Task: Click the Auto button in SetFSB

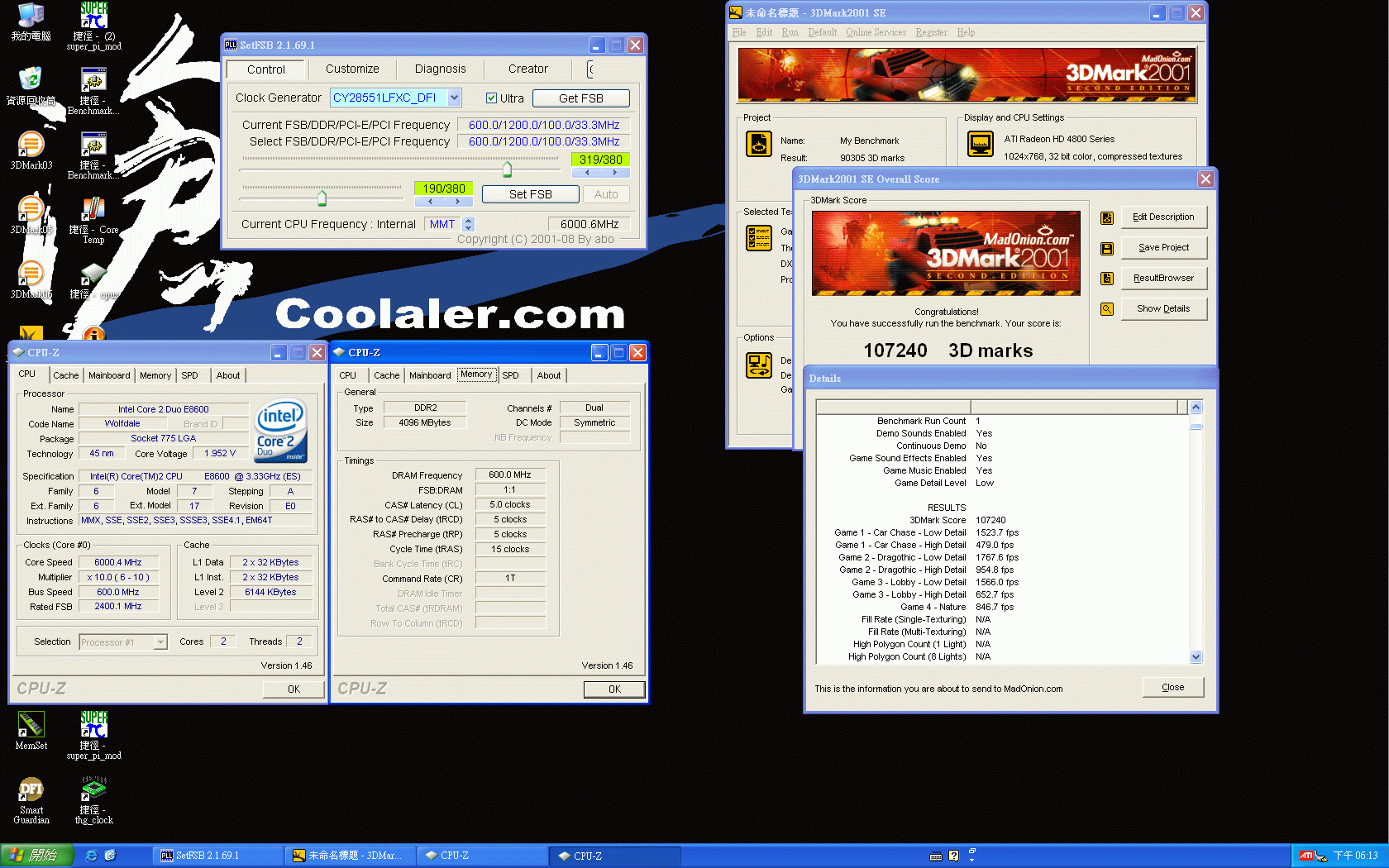Action: (606, 194)
